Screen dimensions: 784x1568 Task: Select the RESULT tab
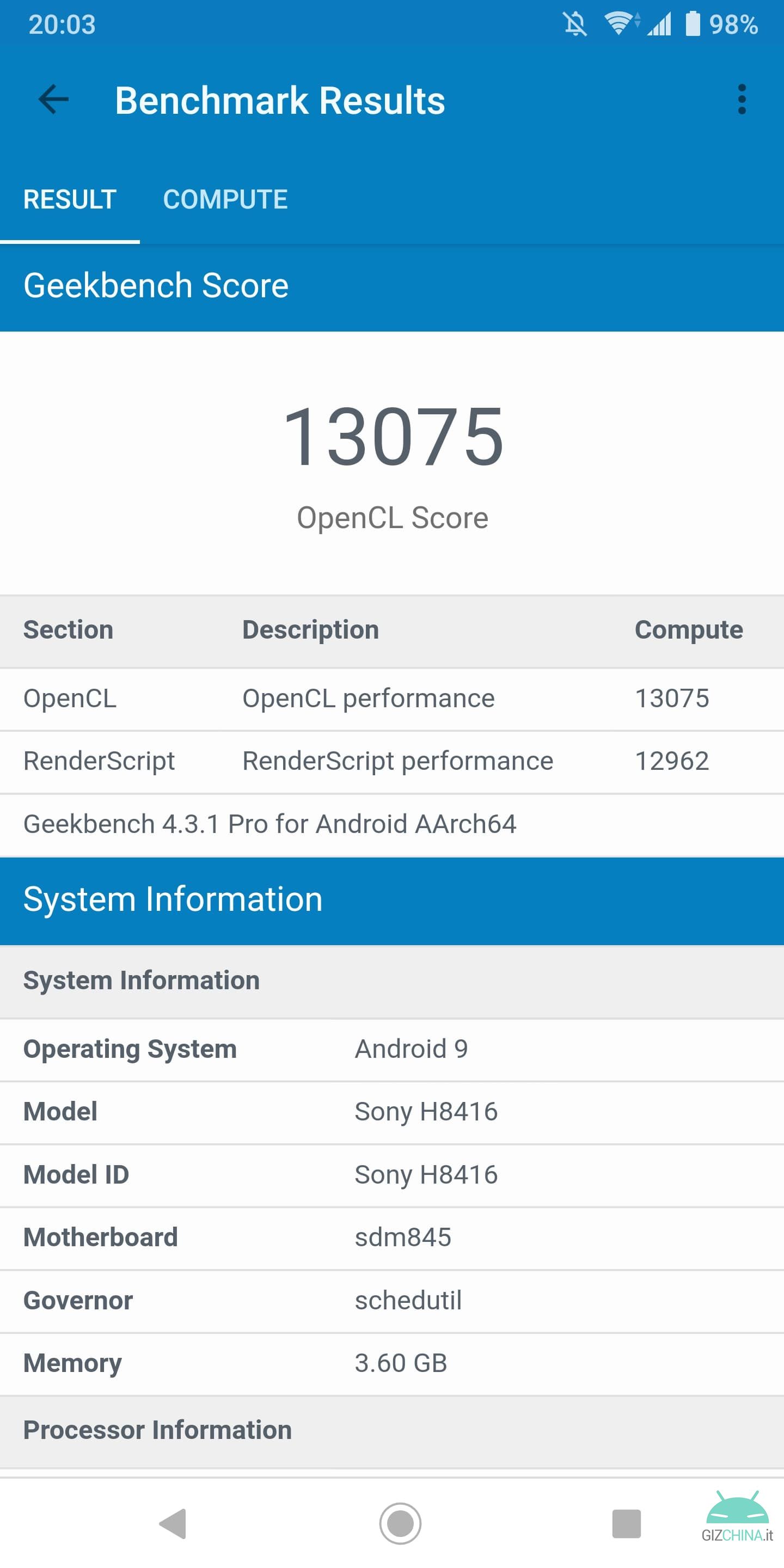70,200
